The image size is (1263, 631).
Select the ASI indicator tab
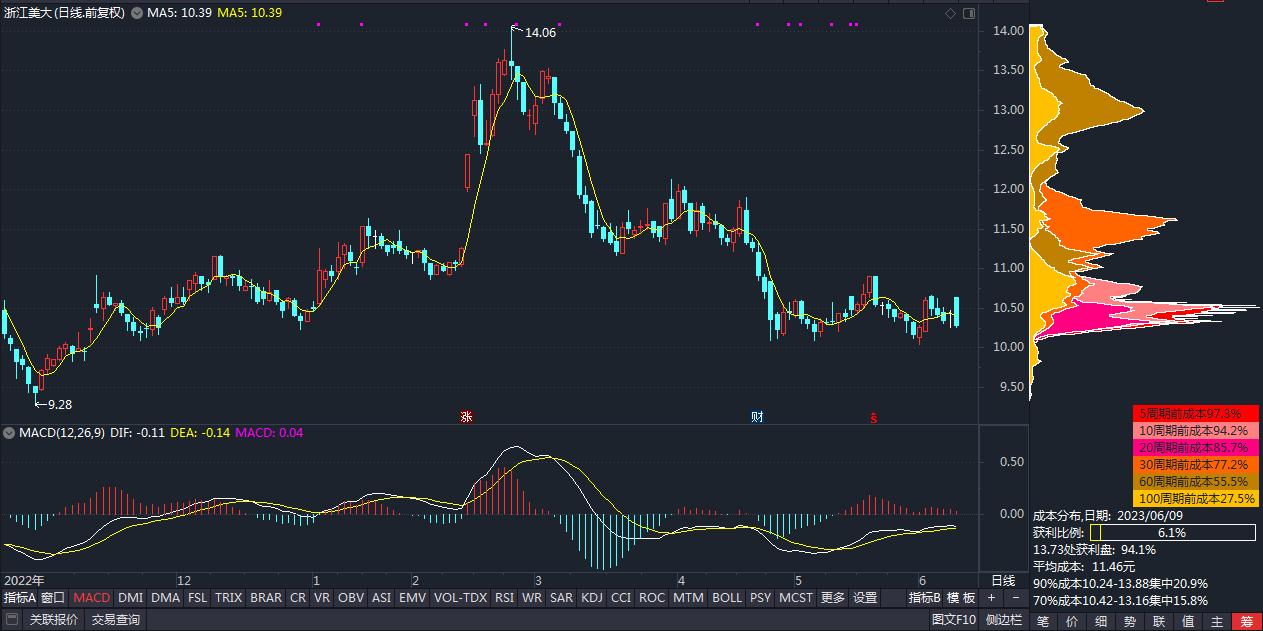381,597
